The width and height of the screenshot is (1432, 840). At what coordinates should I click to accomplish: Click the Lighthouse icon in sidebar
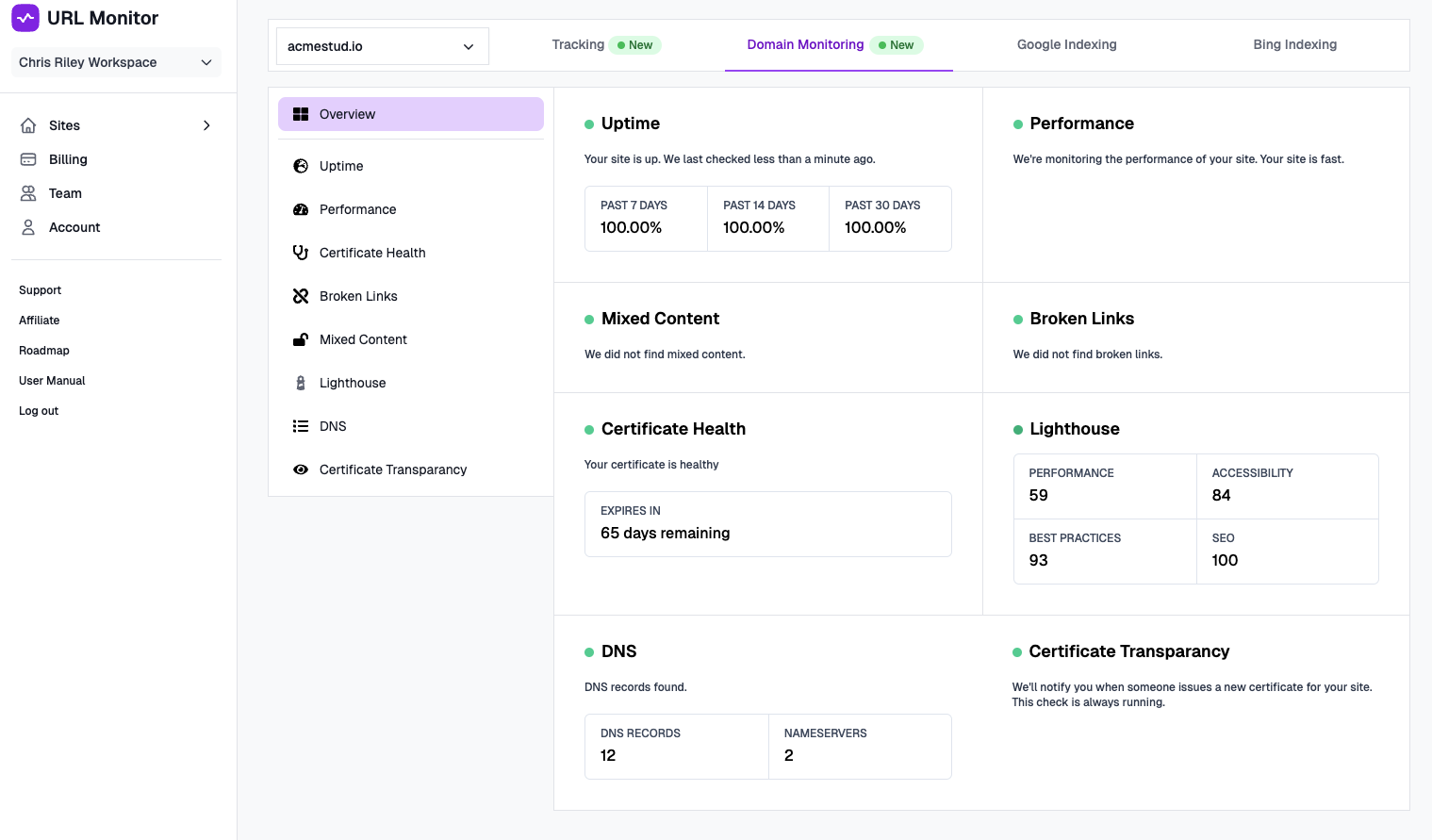[x=300, y=383]
